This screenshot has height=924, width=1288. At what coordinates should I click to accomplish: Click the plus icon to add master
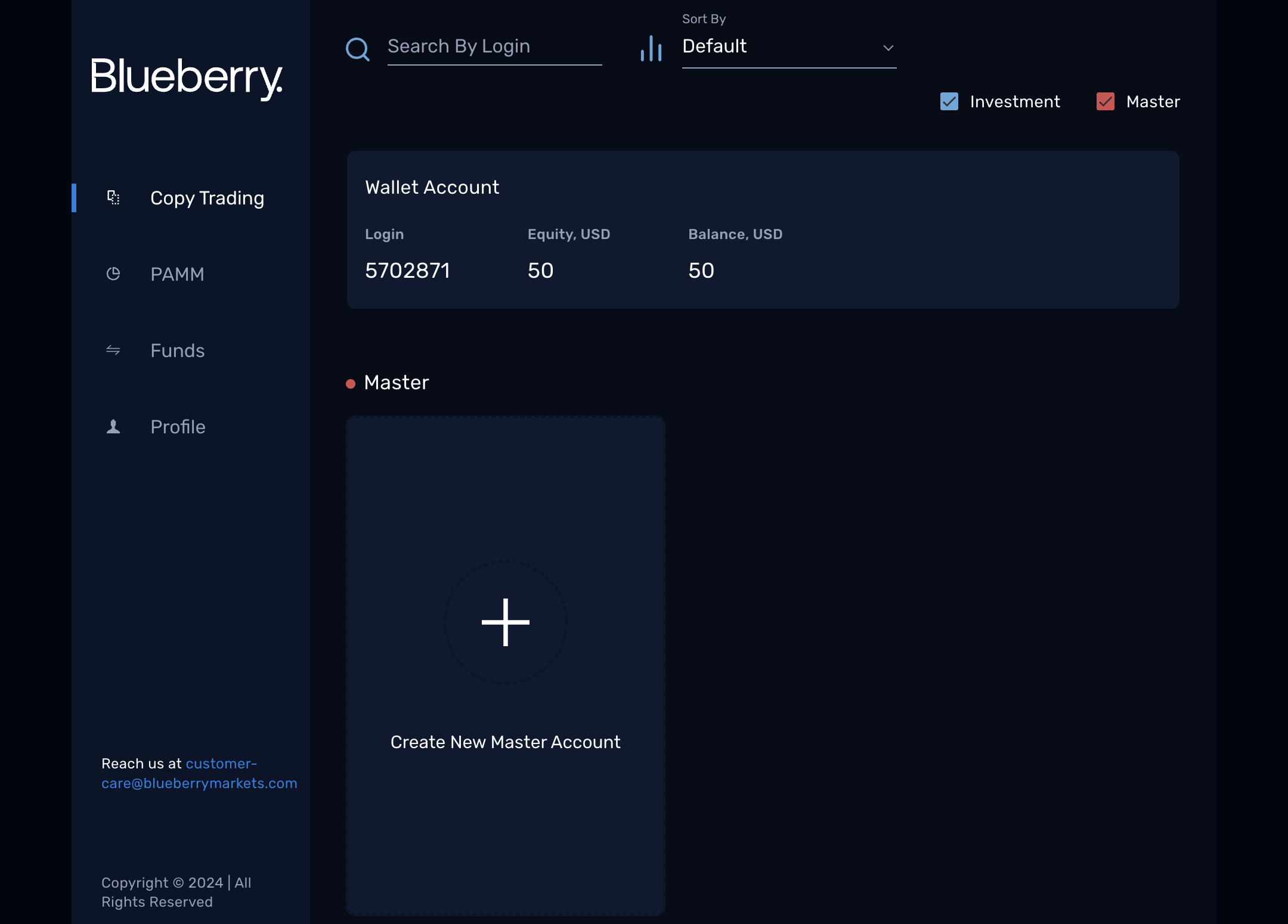506,622
